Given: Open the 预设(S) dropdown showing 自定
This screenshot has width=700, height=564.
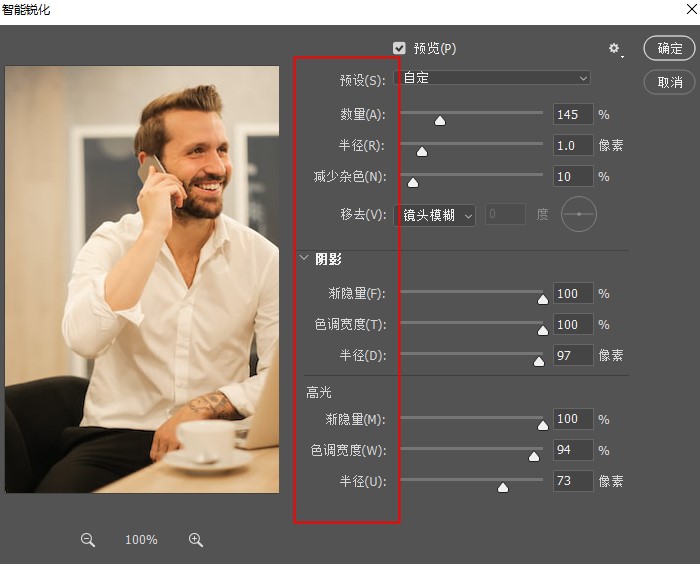Looking at the screenshot, I should tap(492, 78).
